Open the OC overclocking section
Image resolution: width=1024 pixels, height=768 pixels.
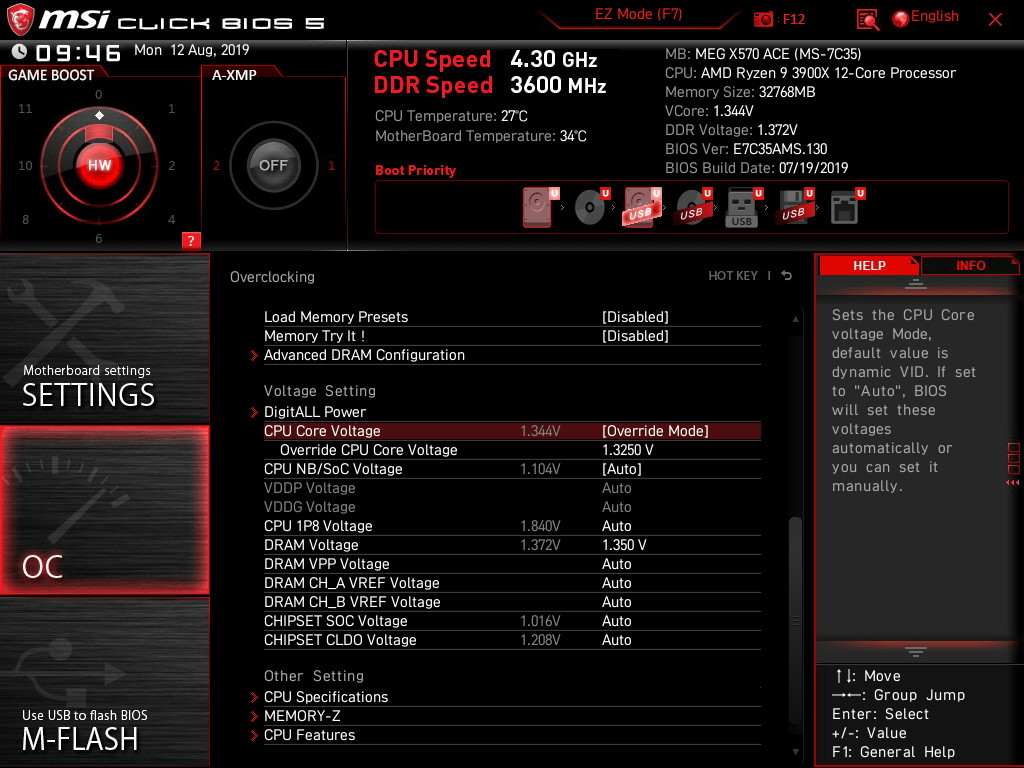tap(104, 510)
